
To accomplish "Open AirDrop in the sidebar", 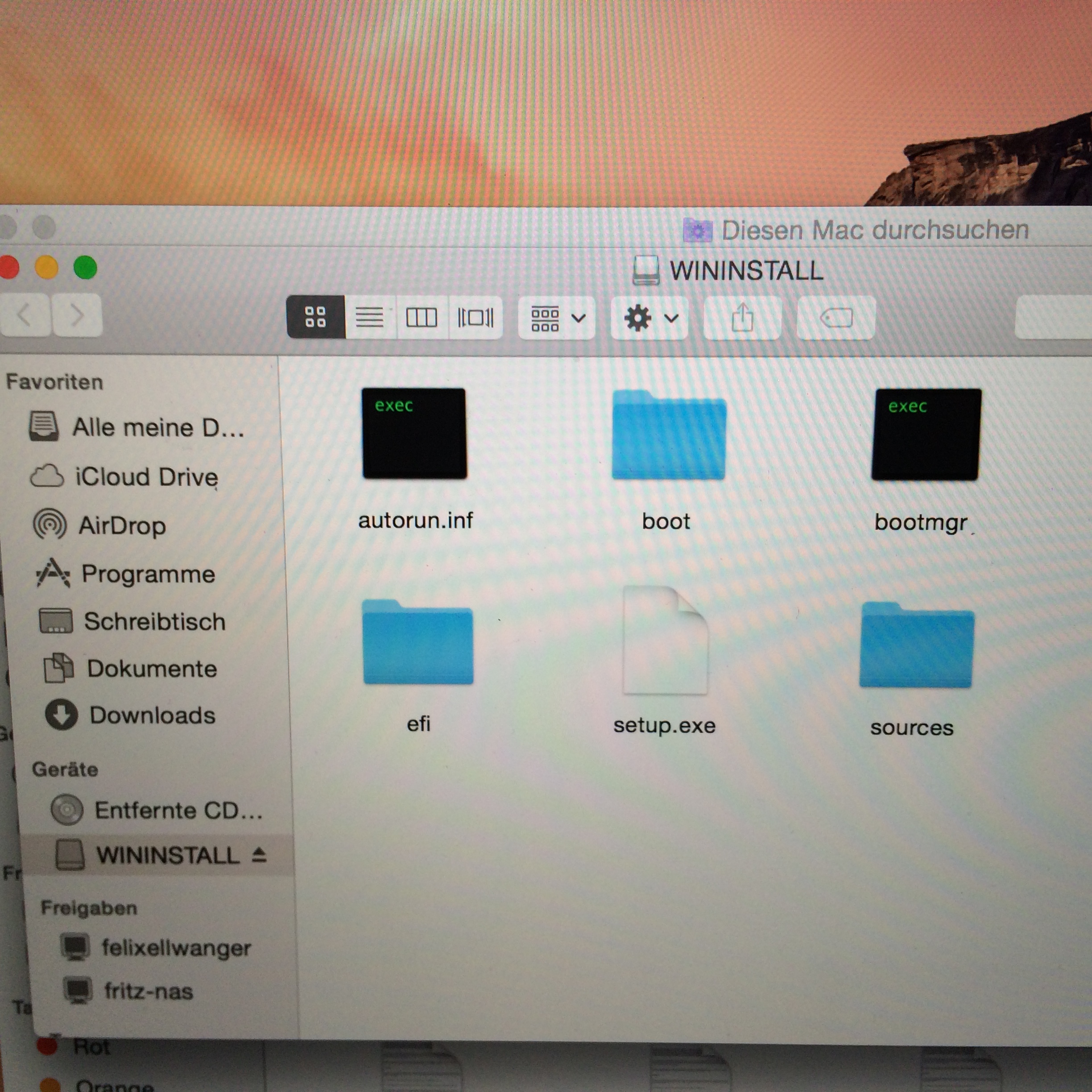I will click(121, 525).
